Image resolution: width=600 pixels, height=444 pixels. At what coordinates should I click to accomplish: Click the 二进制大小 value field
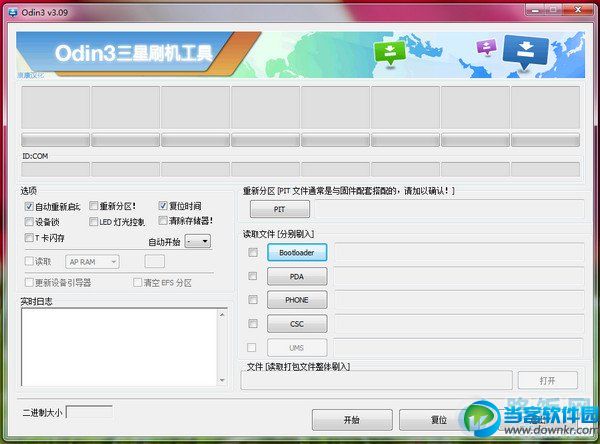[90, 412]
